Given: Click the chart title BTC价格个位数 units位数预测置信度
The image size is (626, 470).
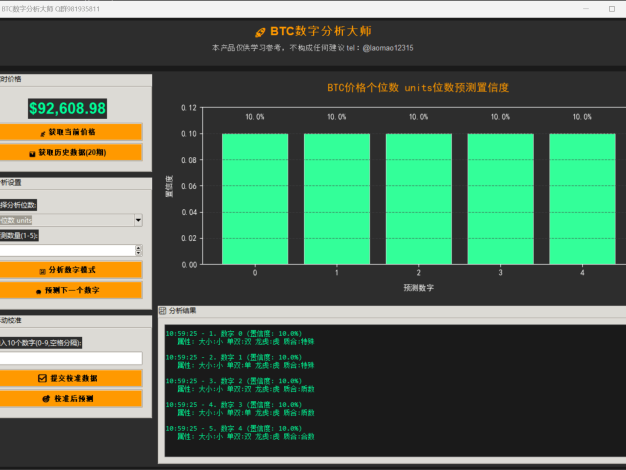Looking at the screenshot, I should click(418, 87).
